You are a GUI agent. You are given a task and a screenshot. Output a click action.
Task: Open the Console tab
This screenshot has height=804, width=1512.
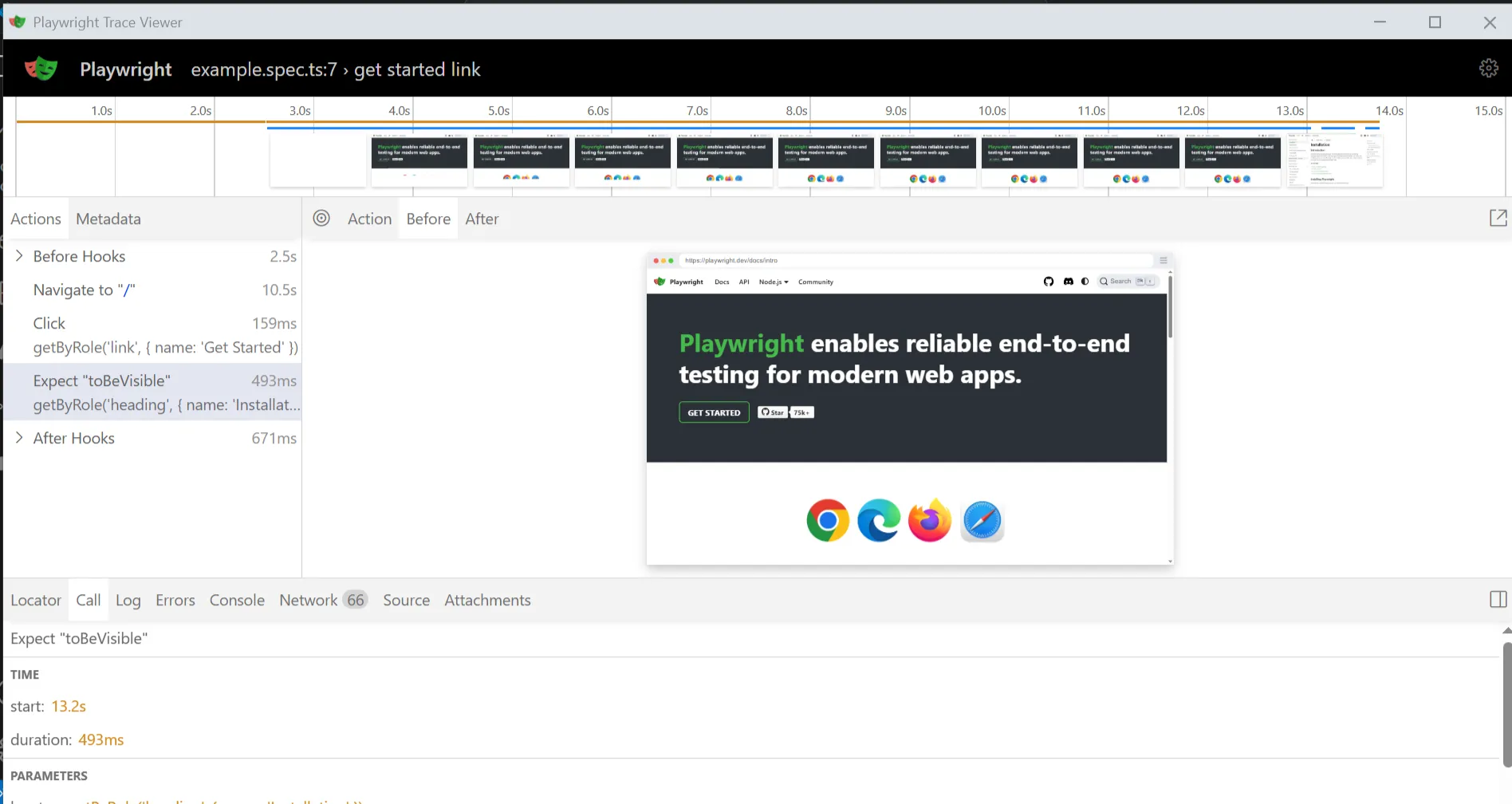[x=237, y=600]
